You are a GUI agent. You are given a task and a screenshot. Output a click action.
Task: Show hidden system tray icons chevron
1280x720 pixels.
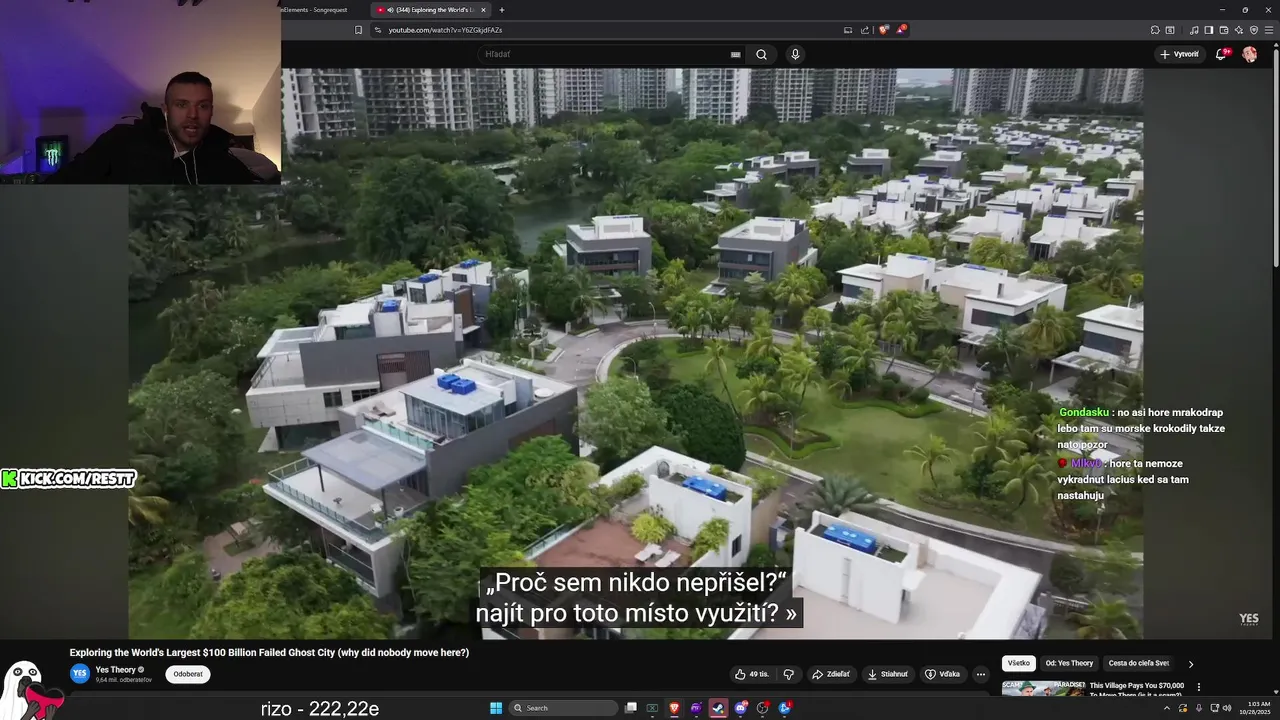[x=1167, y=708]
